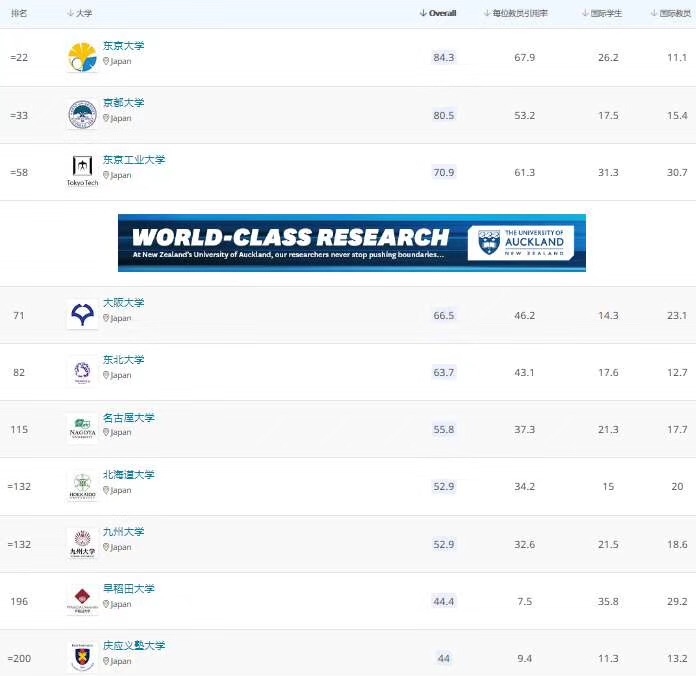Open the Hokkaido University logo
The width and height of the screenshot is (696, 676).
[82, 486]
